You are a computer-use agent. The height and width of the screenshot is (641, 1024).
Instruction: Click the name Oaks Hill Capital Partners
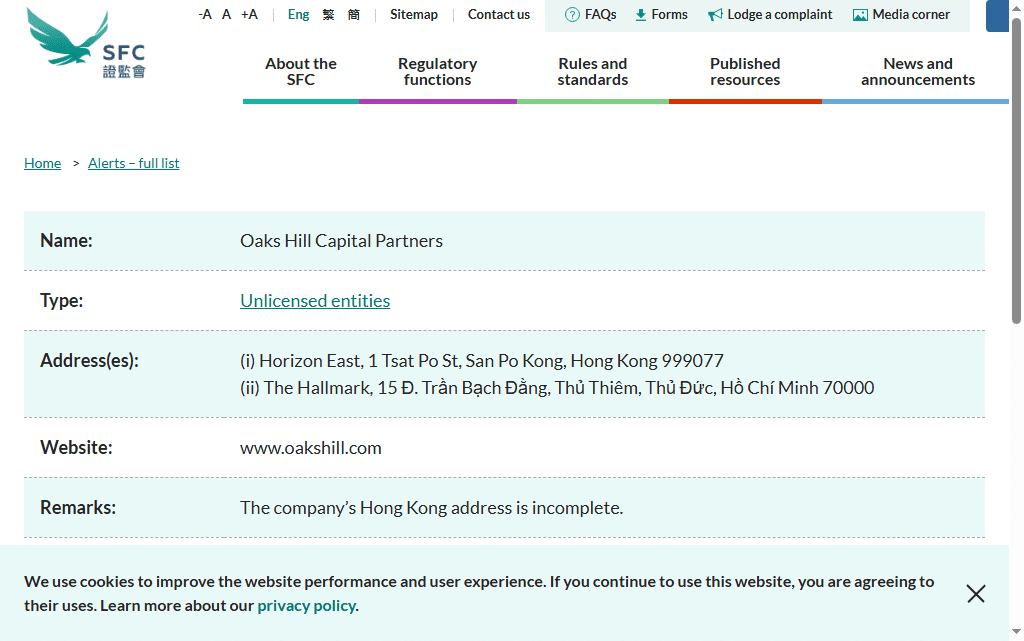(x=342, y=241)
